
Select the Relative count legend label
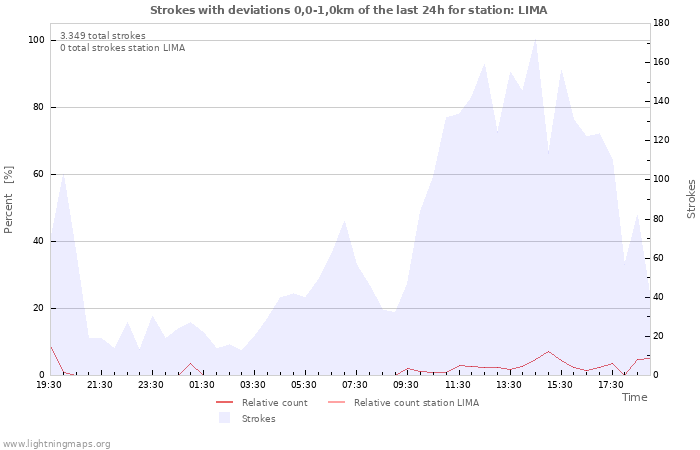tap(275, 402)
